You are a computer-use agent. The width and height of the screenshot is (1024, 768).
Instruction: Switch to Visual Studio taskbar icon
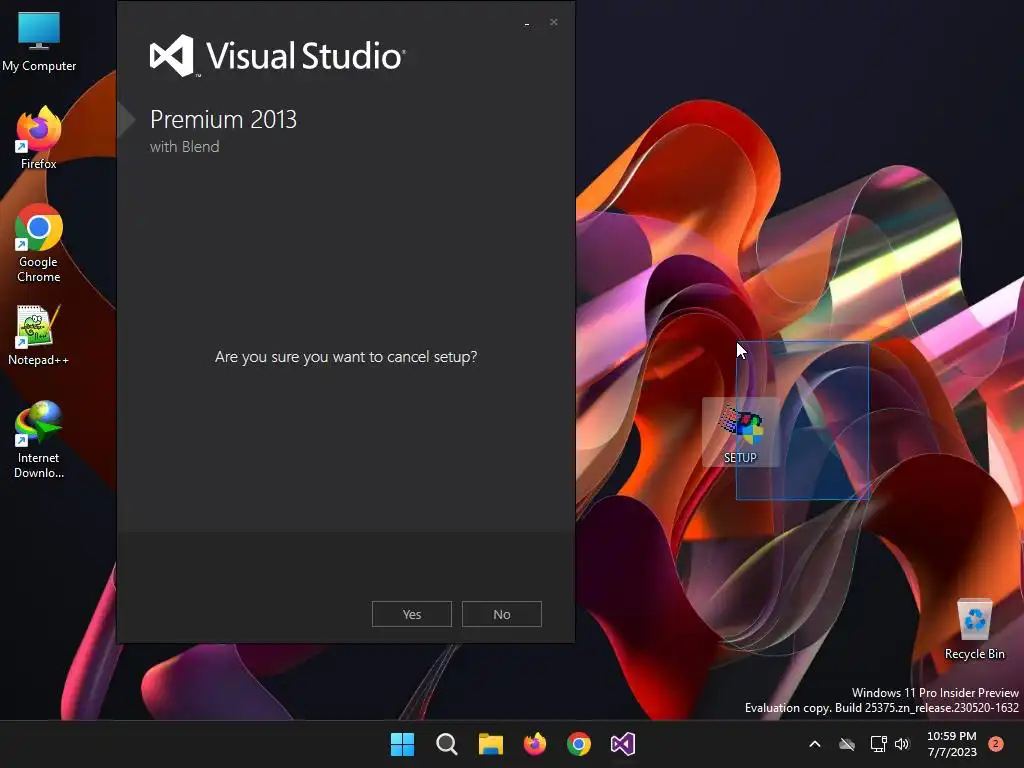[623, 744]
